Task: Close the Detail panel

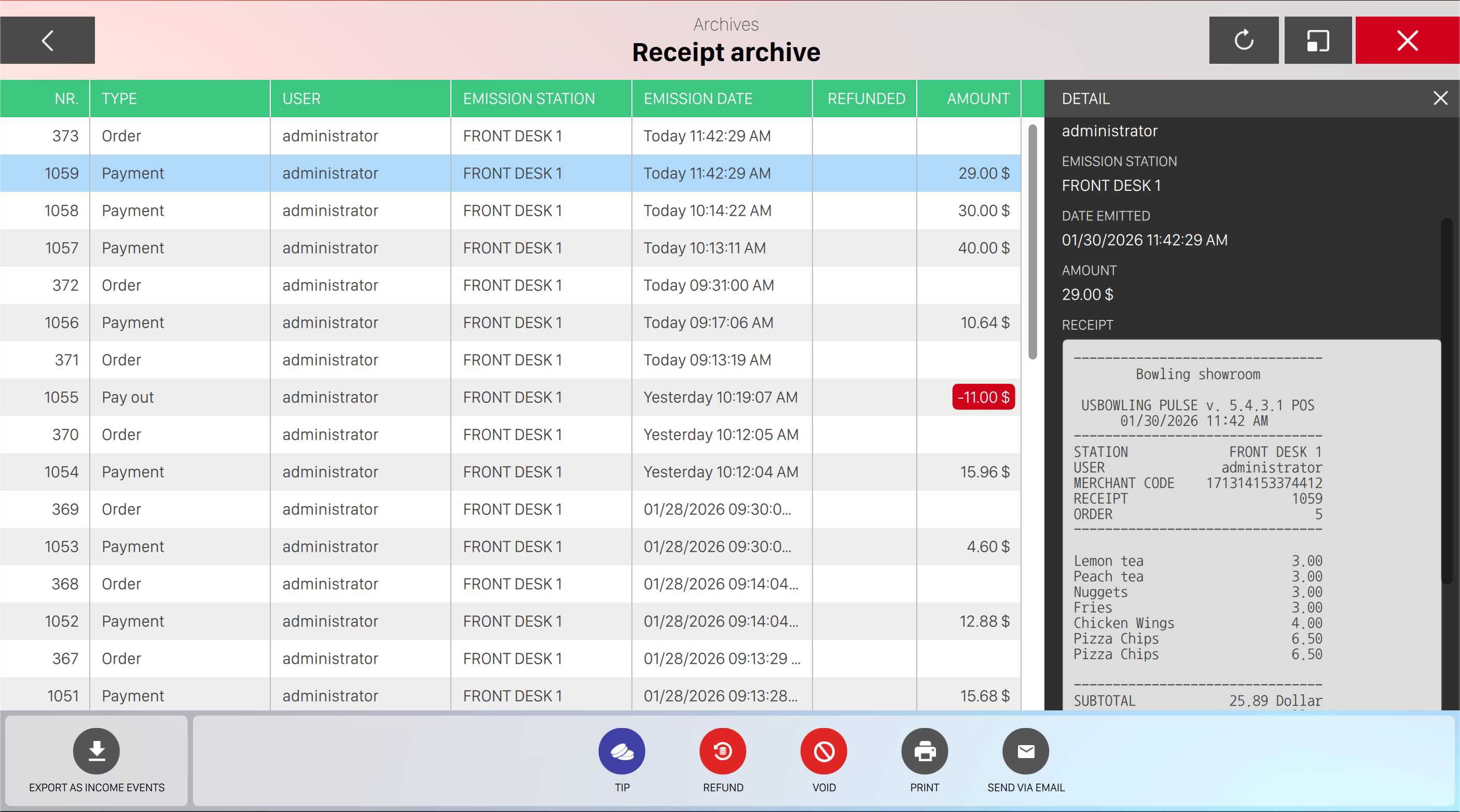Action: [1440, 99]
